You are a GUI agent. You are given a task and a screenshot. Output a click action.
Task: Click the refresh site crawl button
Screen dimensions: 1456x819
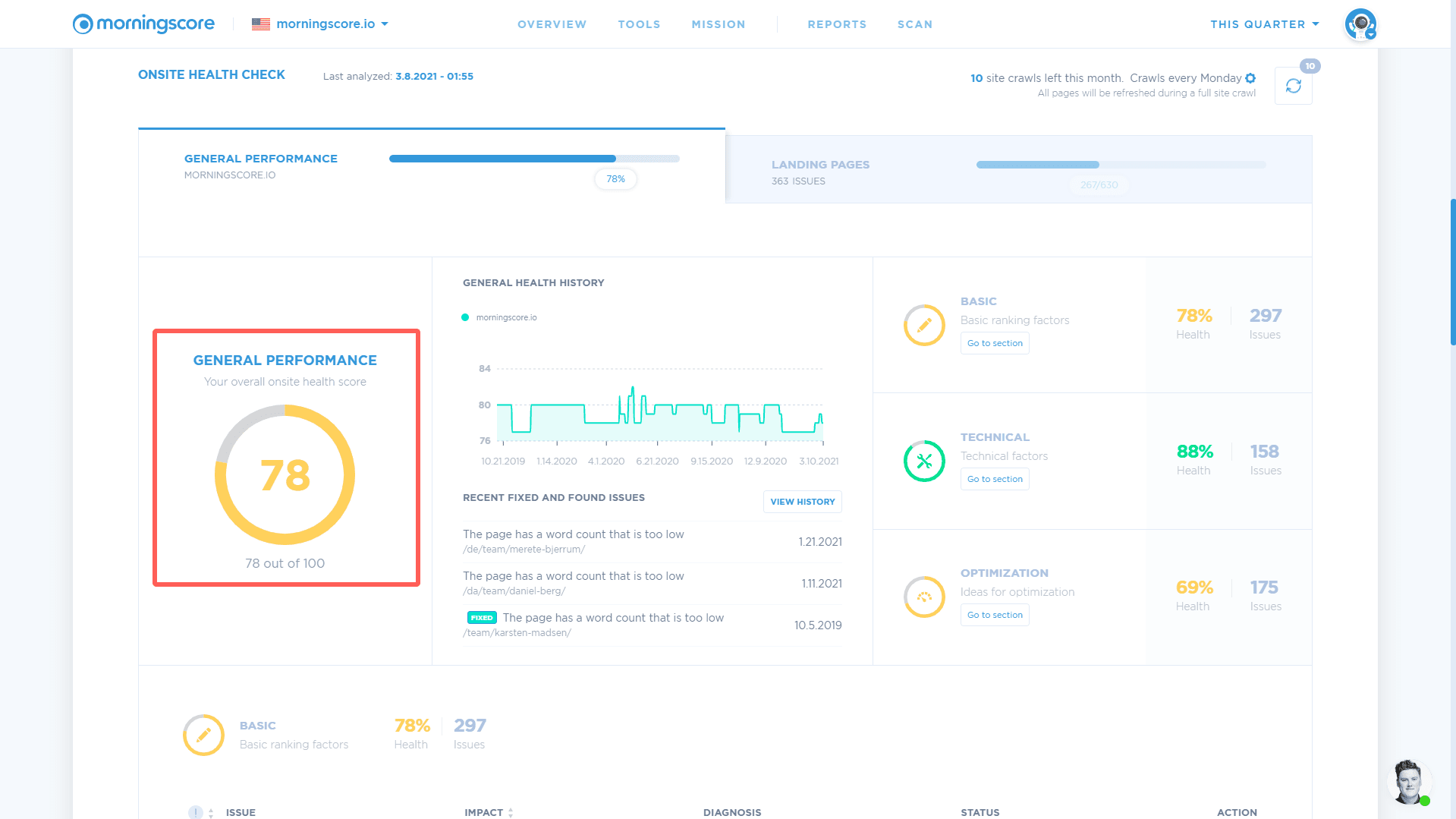[x=1293, y=86]
